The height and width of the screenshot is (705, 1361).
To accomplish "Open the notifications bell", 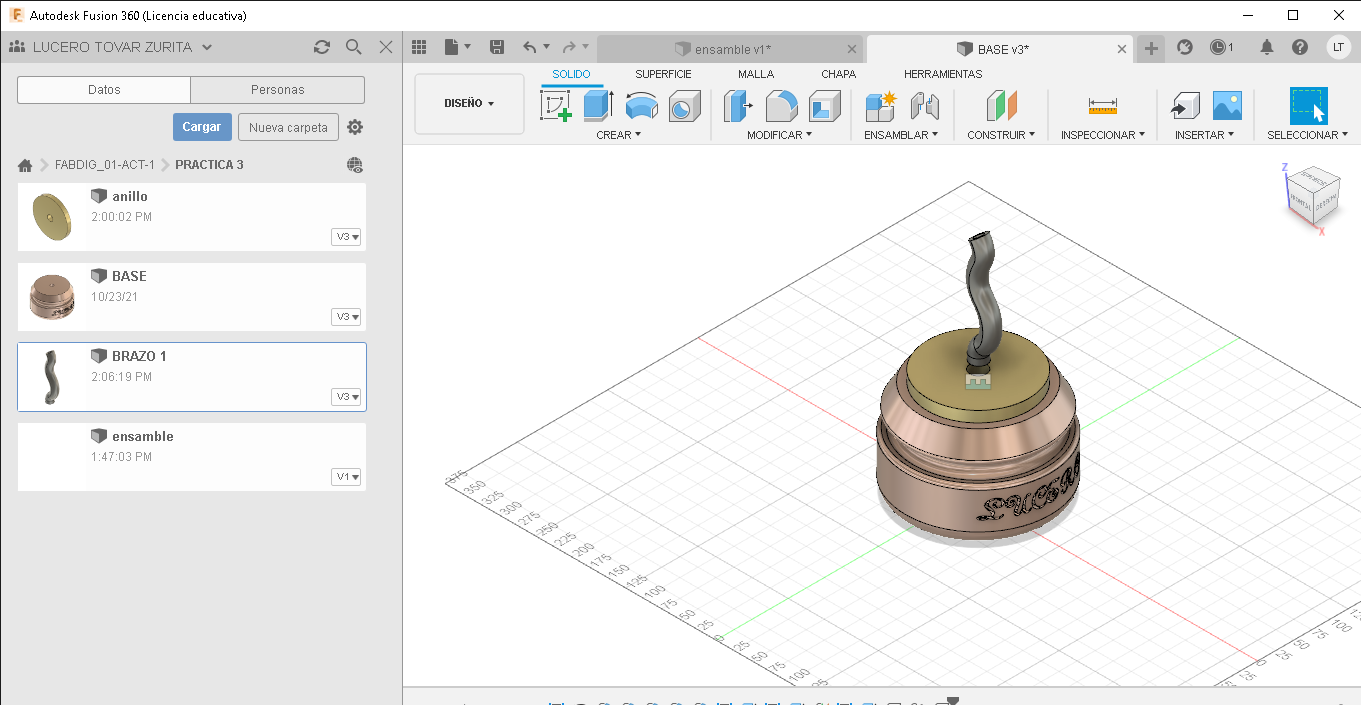I will 1267,47.
